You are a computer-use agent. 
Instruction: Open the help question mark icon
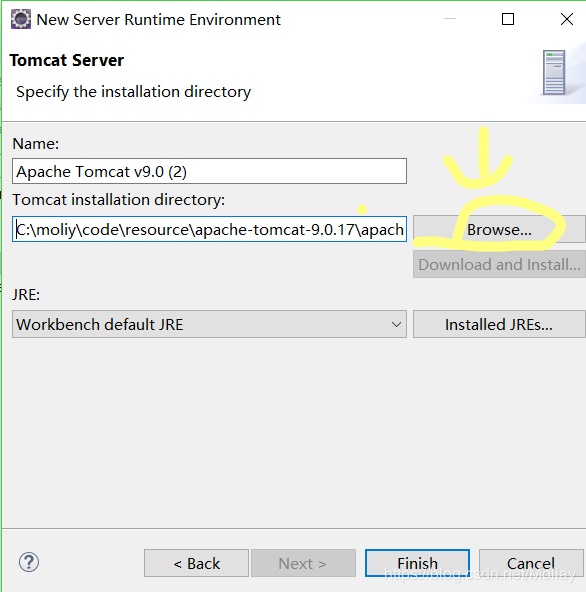click(x=29, y=562)
